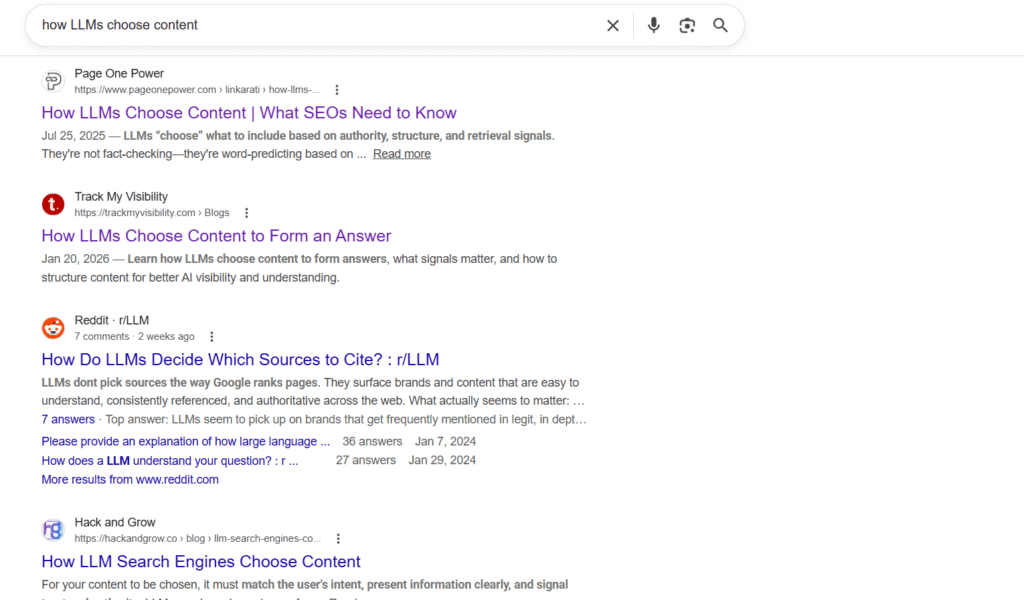Click inside the search input field

click(x=300, y=25)
